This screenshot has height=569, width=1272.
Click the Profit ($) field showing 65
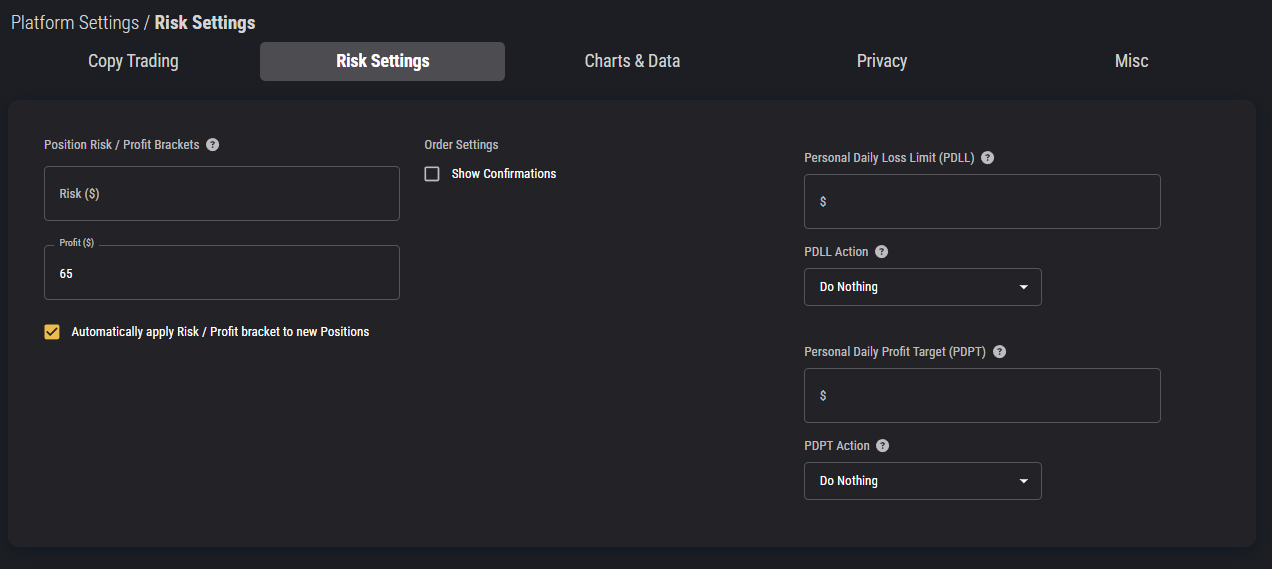222,273
